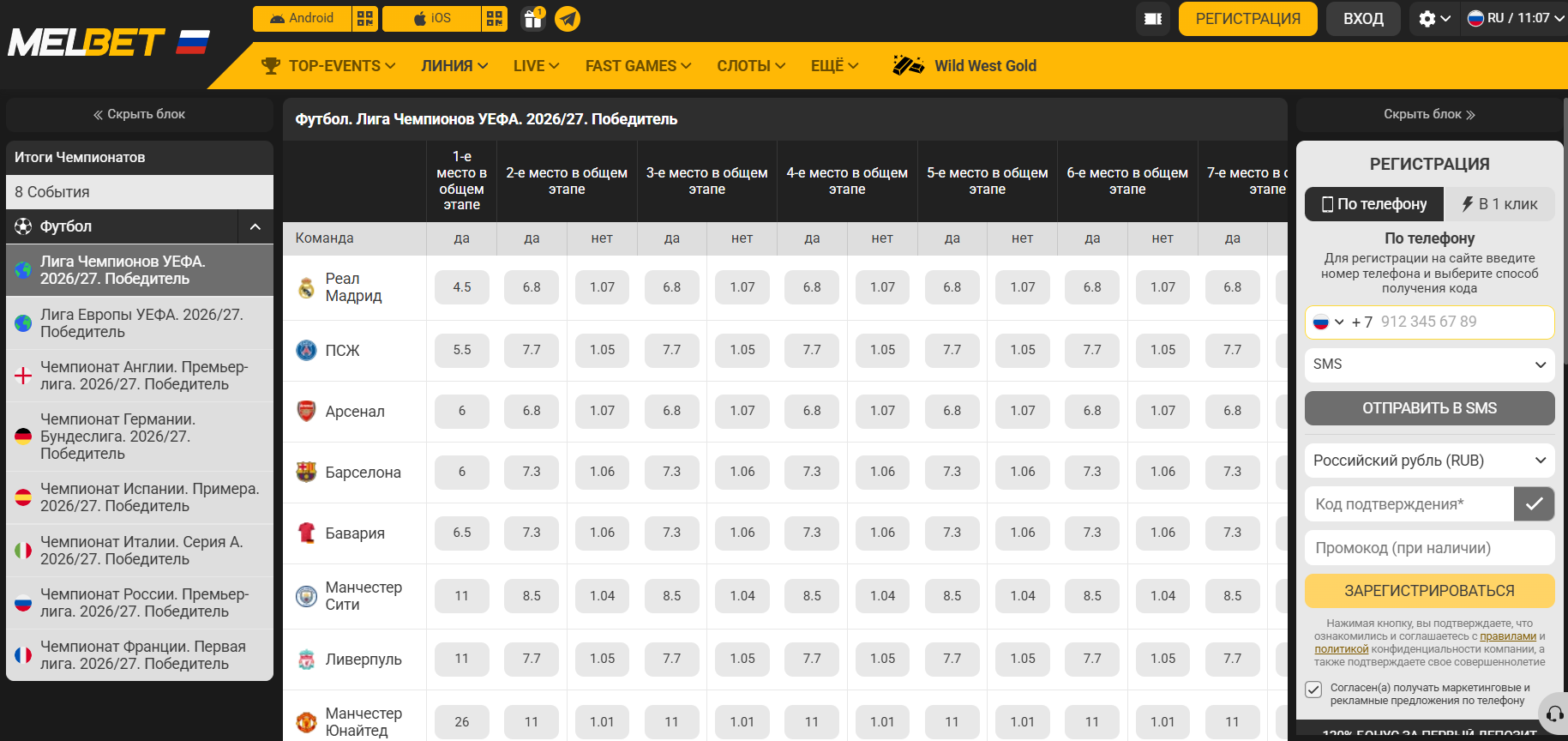
Task: Open the SMS delivery method dropdown
Action: (x=1429, y=364)
